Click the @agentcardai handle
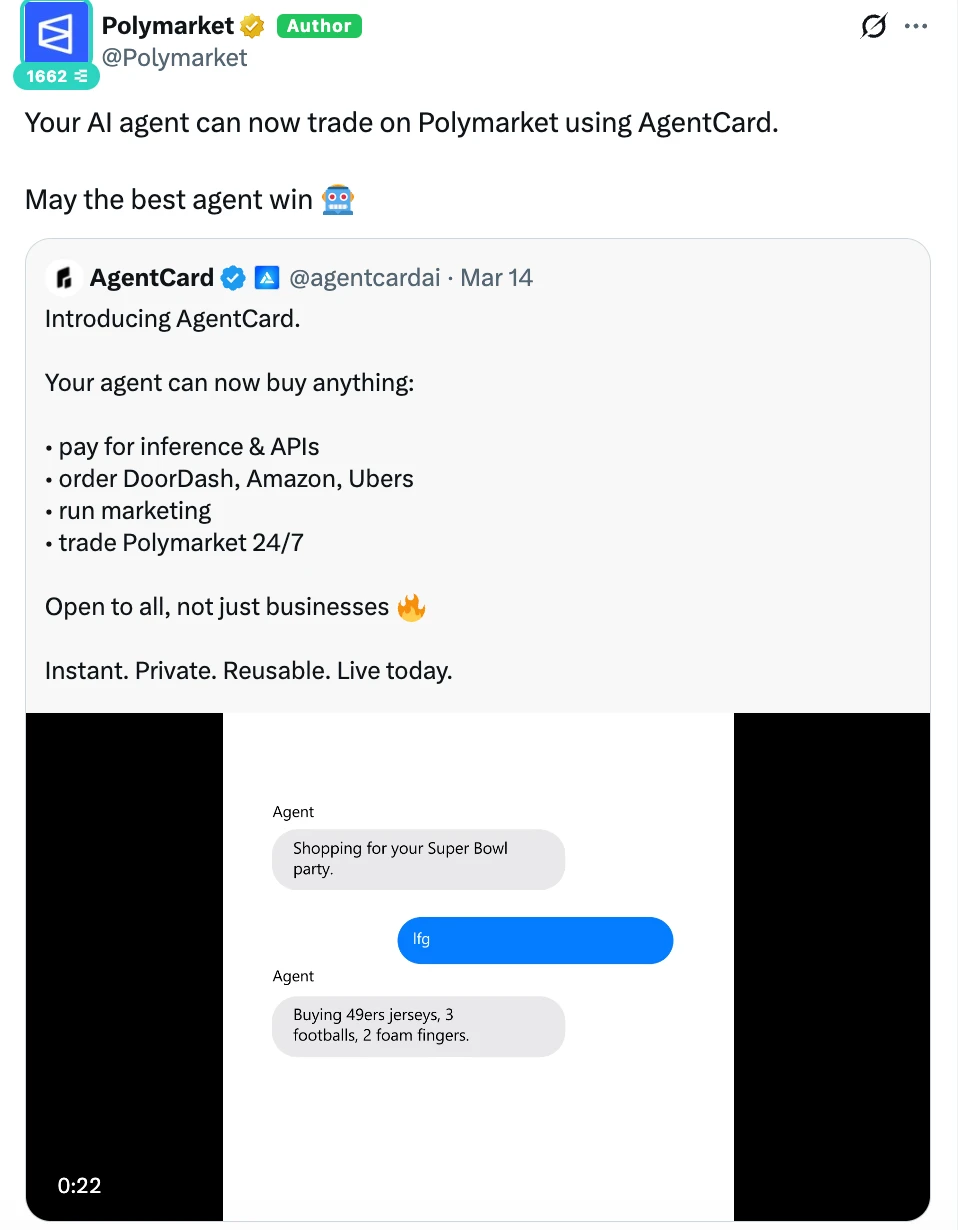Screen dimensions: 958x1230 click(364, 278)
